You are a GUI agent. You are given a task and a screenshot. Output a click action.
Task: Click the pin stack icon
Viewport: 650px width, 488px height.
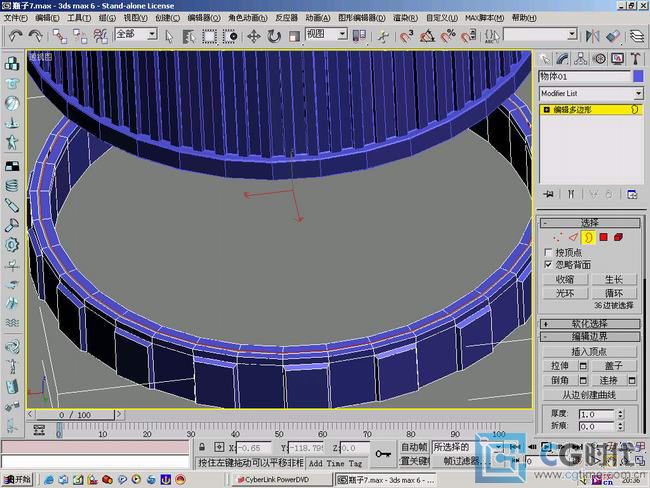click(x=548, y=194)
